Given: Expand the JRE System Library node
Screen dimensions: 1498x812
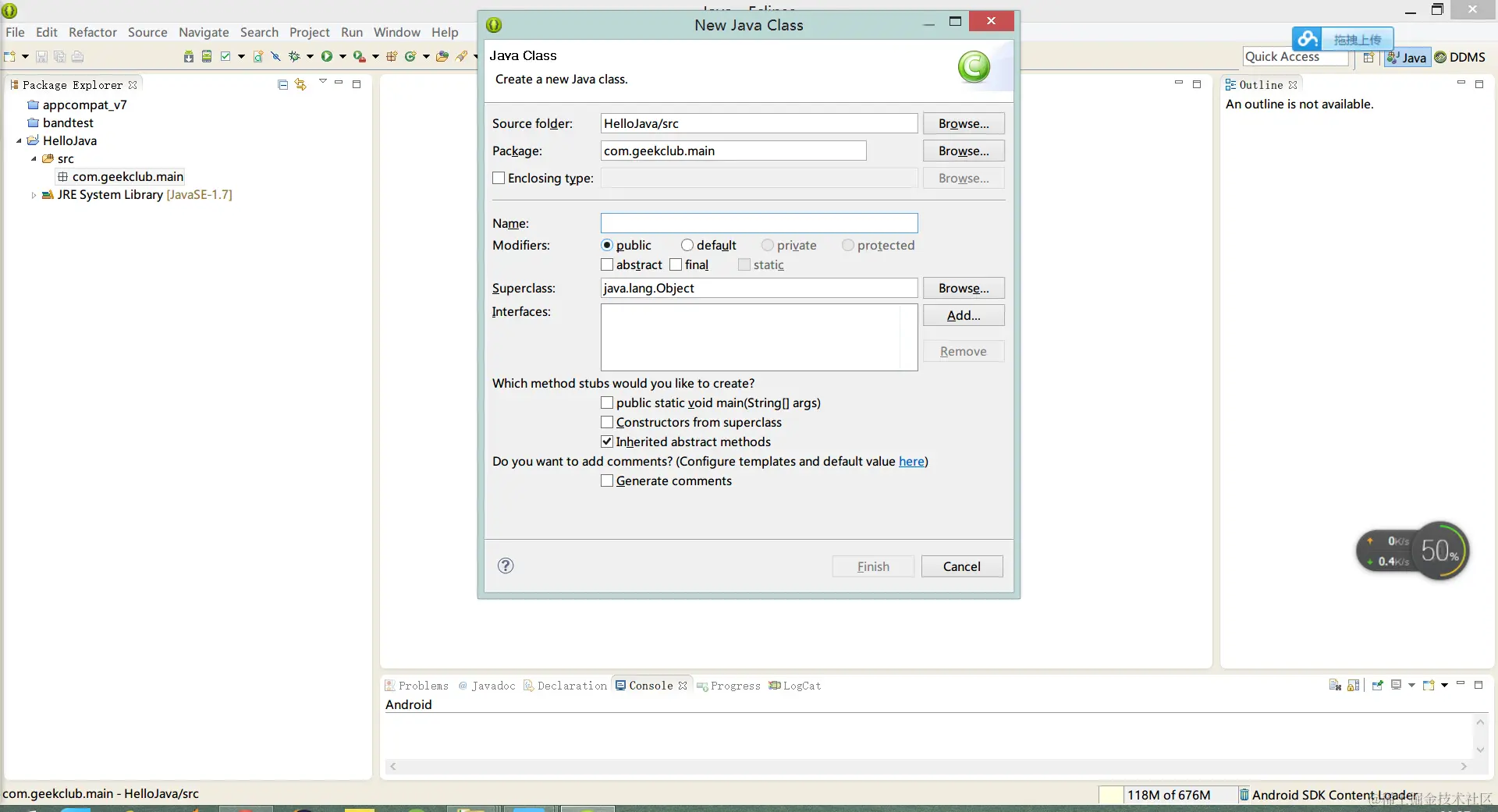Looking at the screenshot, I should pyautogui.click(x=34, y=195).
